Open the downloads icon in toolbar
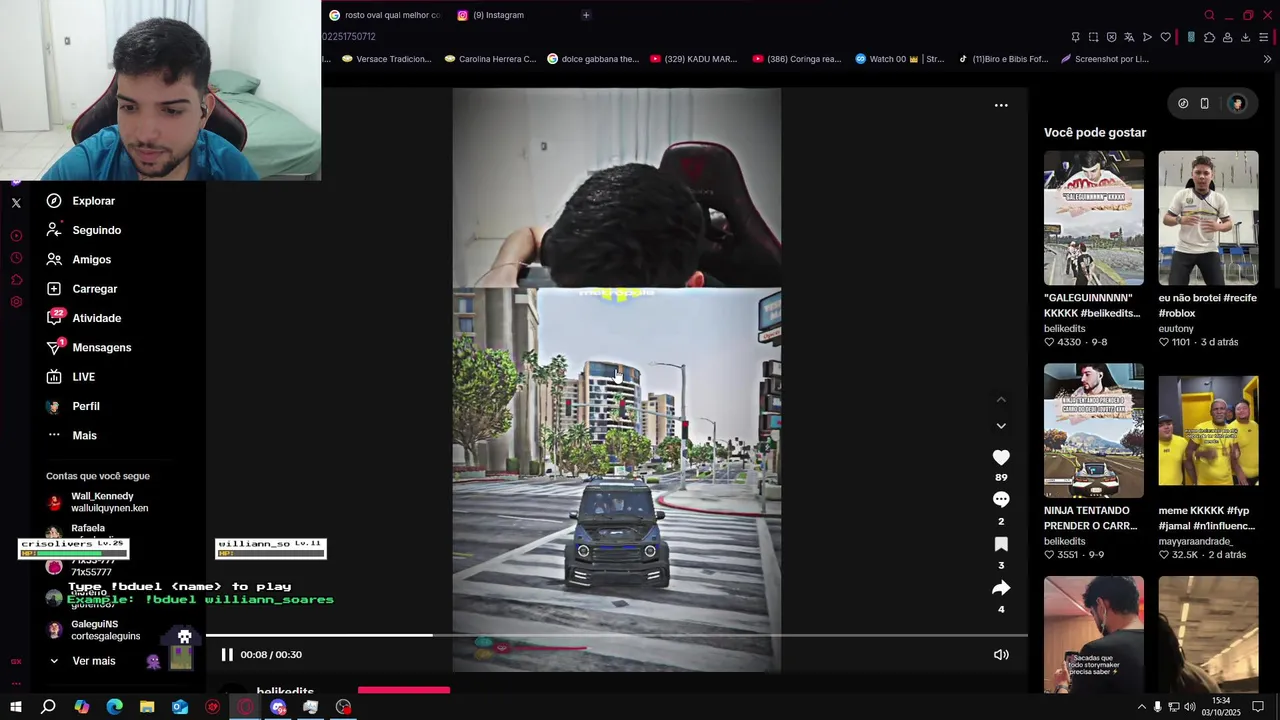Screen dimensions: 1280x720 1245,37
